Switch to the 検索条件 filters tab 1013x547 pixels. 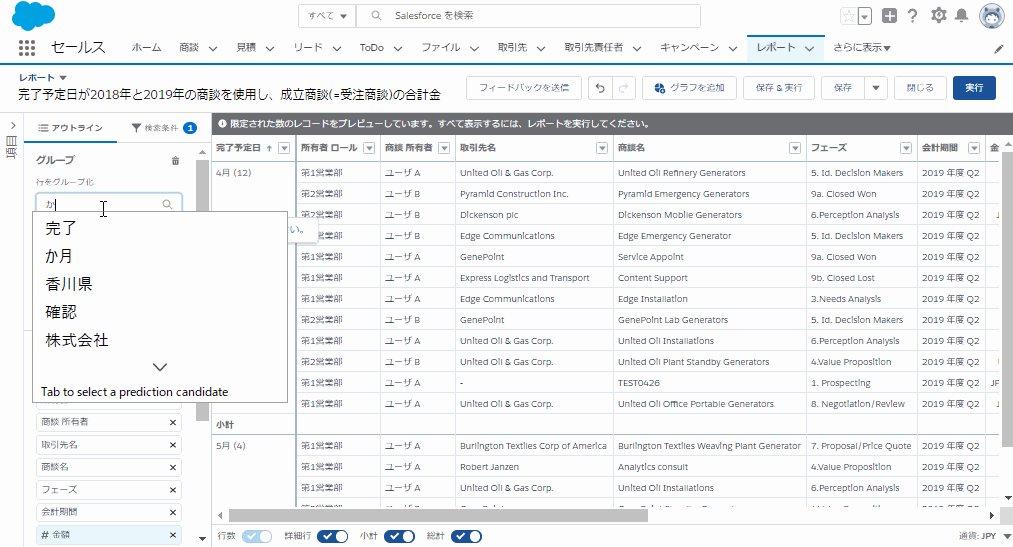163,128
